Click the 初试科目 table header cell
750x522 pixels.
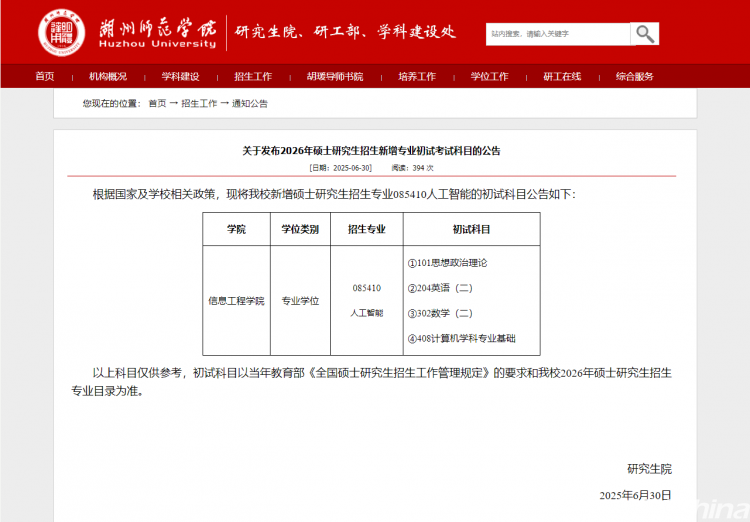point(472,229)
